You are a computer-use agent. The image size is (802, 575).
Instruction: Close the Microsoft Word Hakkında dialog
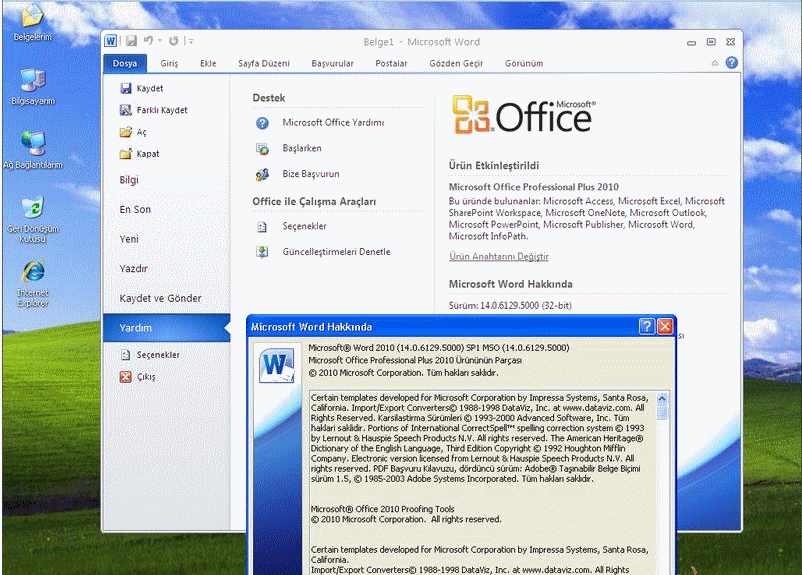coord(665,326)
